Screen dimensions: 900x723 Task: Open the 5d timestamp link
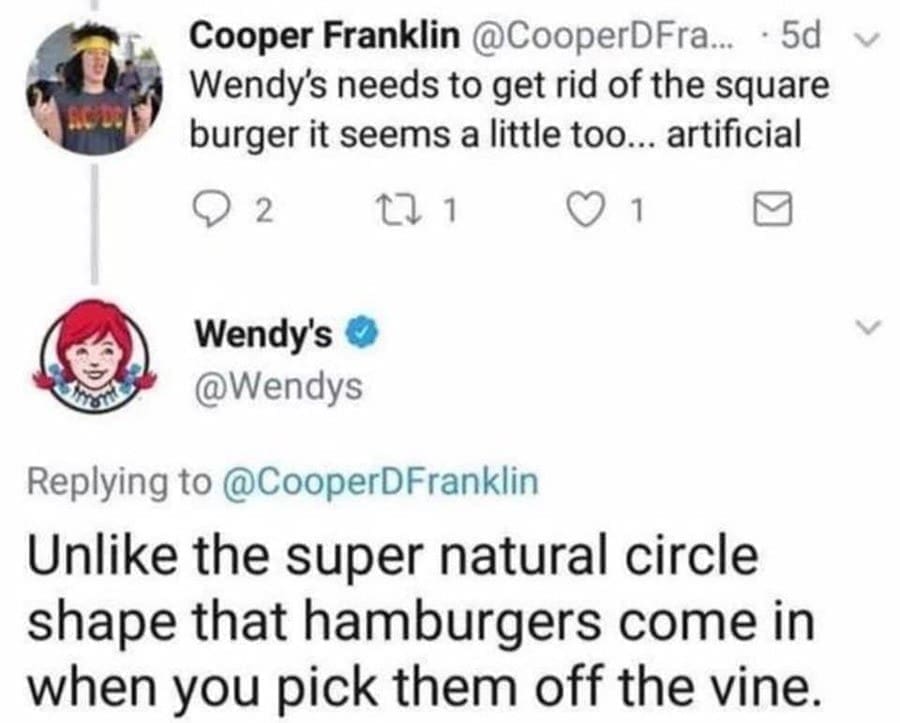coord(799,37)
